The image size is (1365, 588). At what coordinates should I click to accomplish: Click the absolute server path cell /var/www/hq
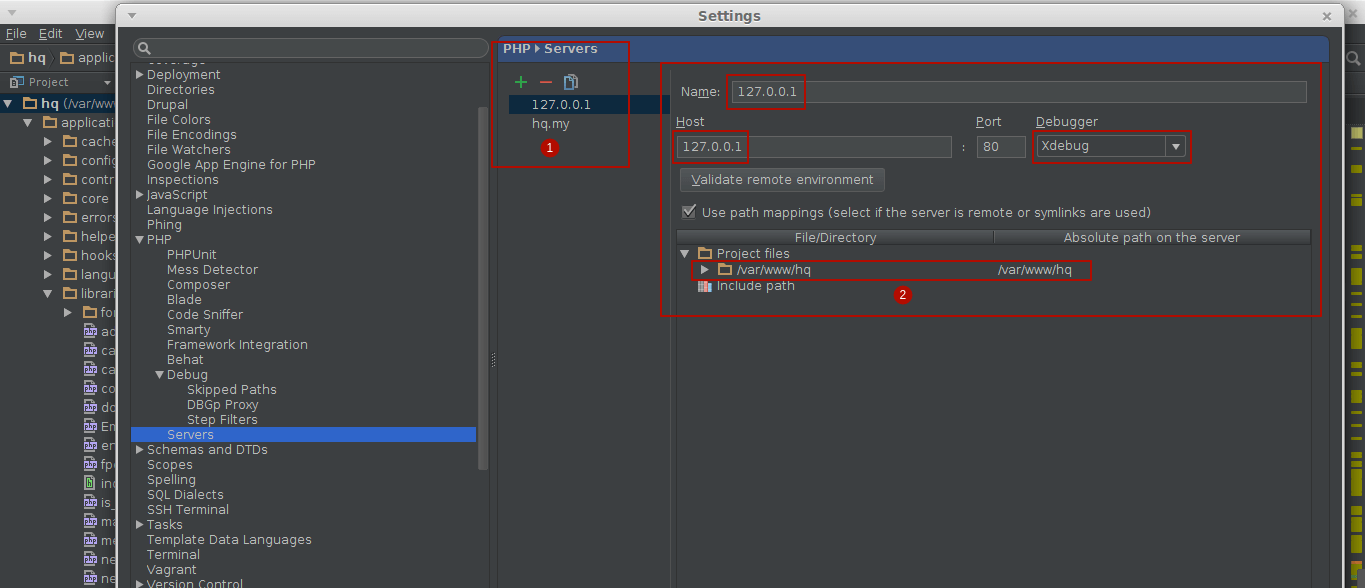click(x=1034, y=270)
